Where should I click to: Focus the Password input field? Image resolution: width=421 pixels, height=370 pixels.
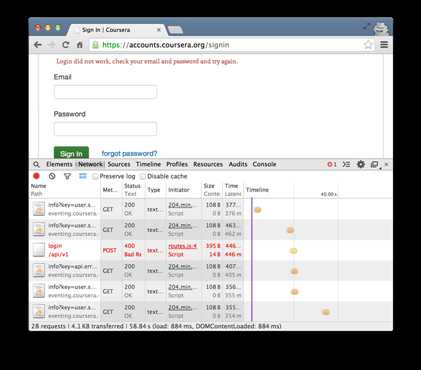click(x=105, y=129)
